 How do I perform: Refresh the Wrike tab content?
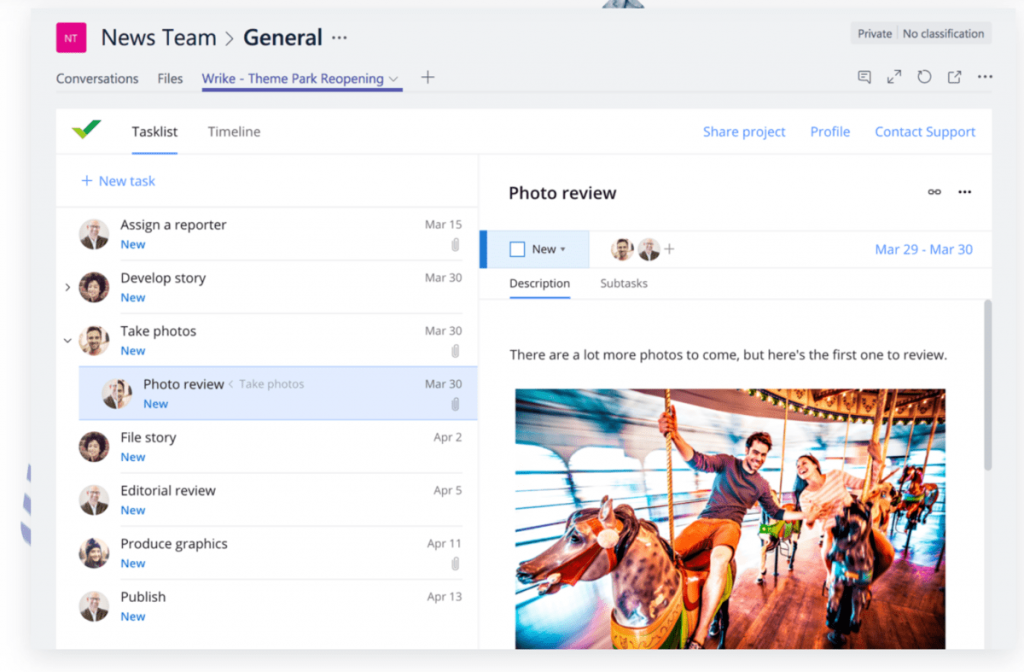pos(924,76)
